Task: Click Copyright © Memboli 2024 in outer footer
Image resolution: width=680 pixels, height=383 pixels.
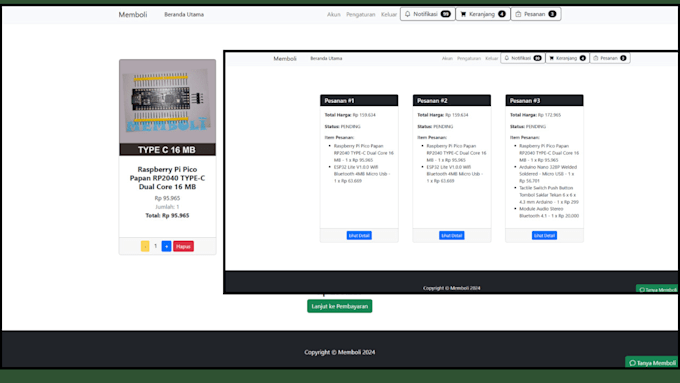Action: tap(340, 352)
